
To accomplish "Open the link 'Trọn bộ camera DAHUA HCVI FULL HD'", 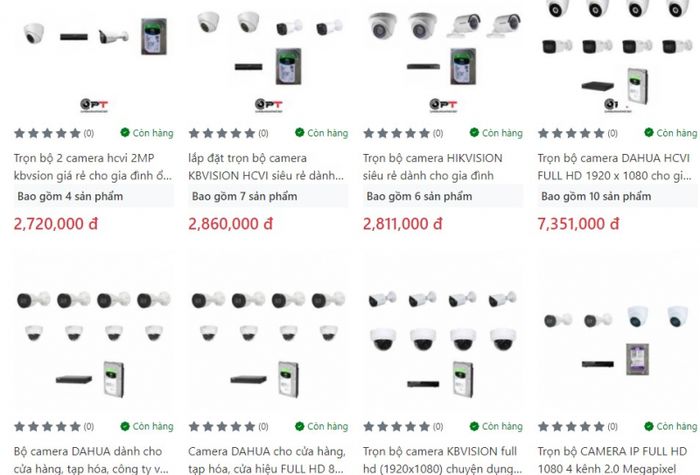I will [x=615, y=167].
